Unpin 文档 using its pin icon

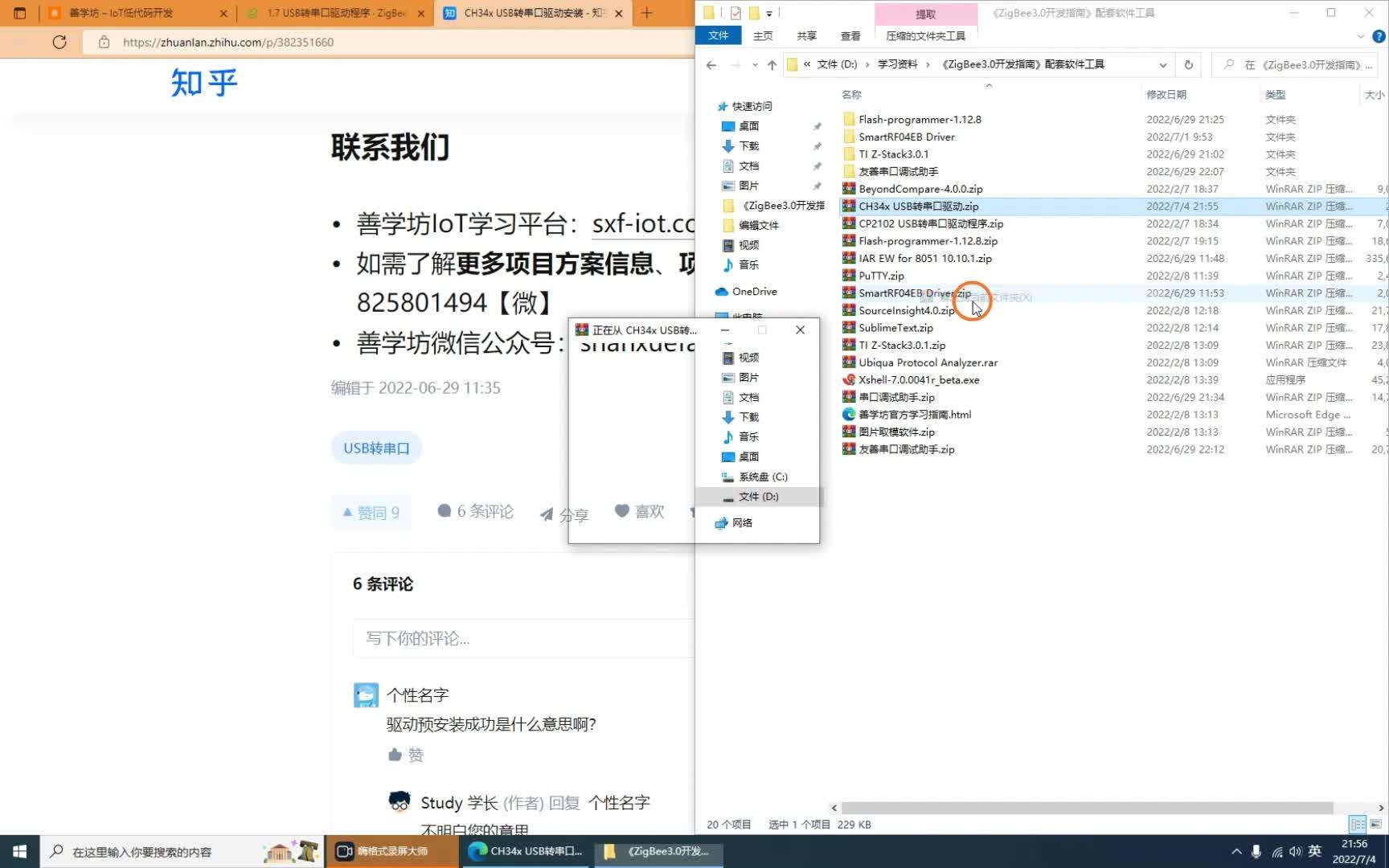[x=817, y=166]
